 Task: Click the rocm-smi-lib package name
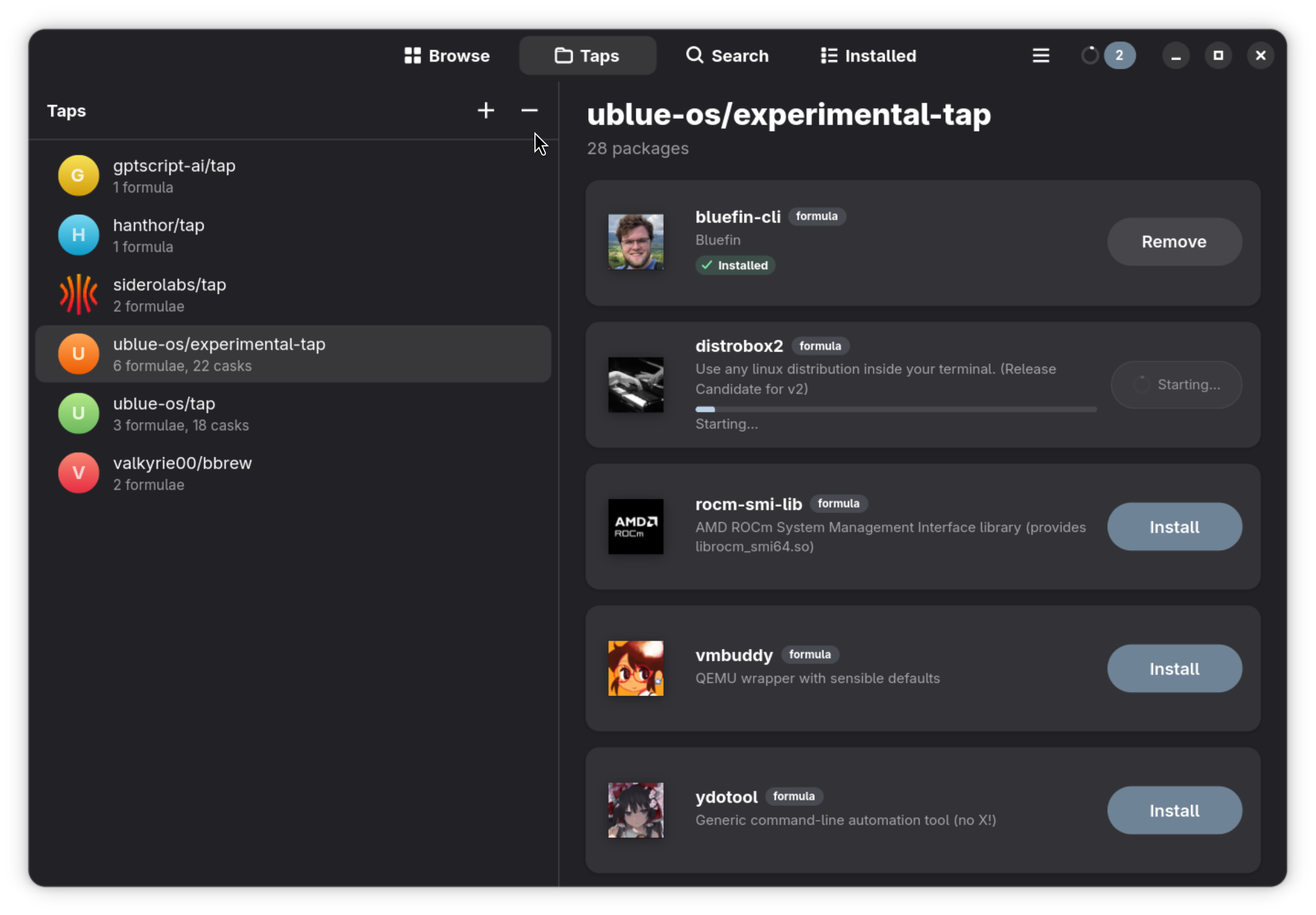(x=748, y=504)
